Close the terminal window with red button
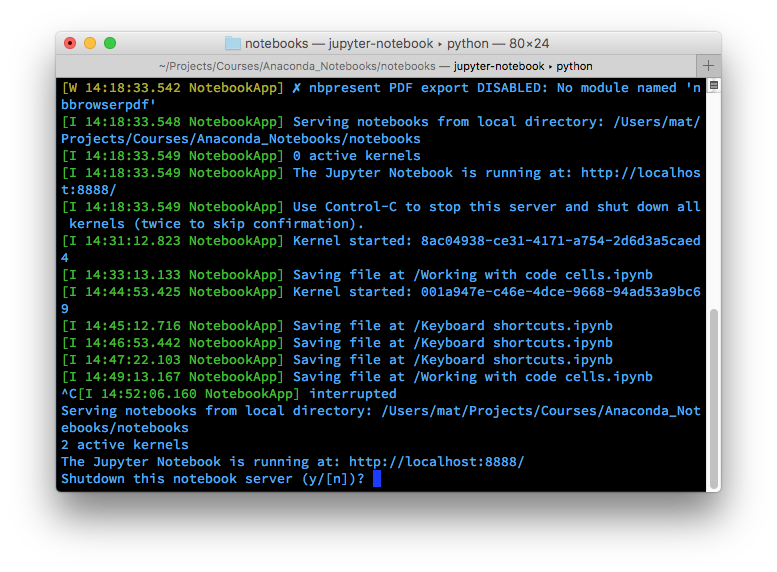This screenshot has height=572, width=777. 70,43
